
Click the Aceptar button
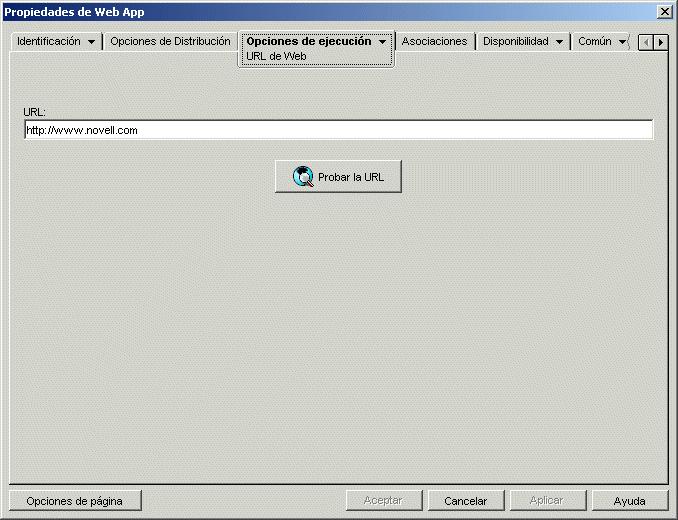[384, 501]
